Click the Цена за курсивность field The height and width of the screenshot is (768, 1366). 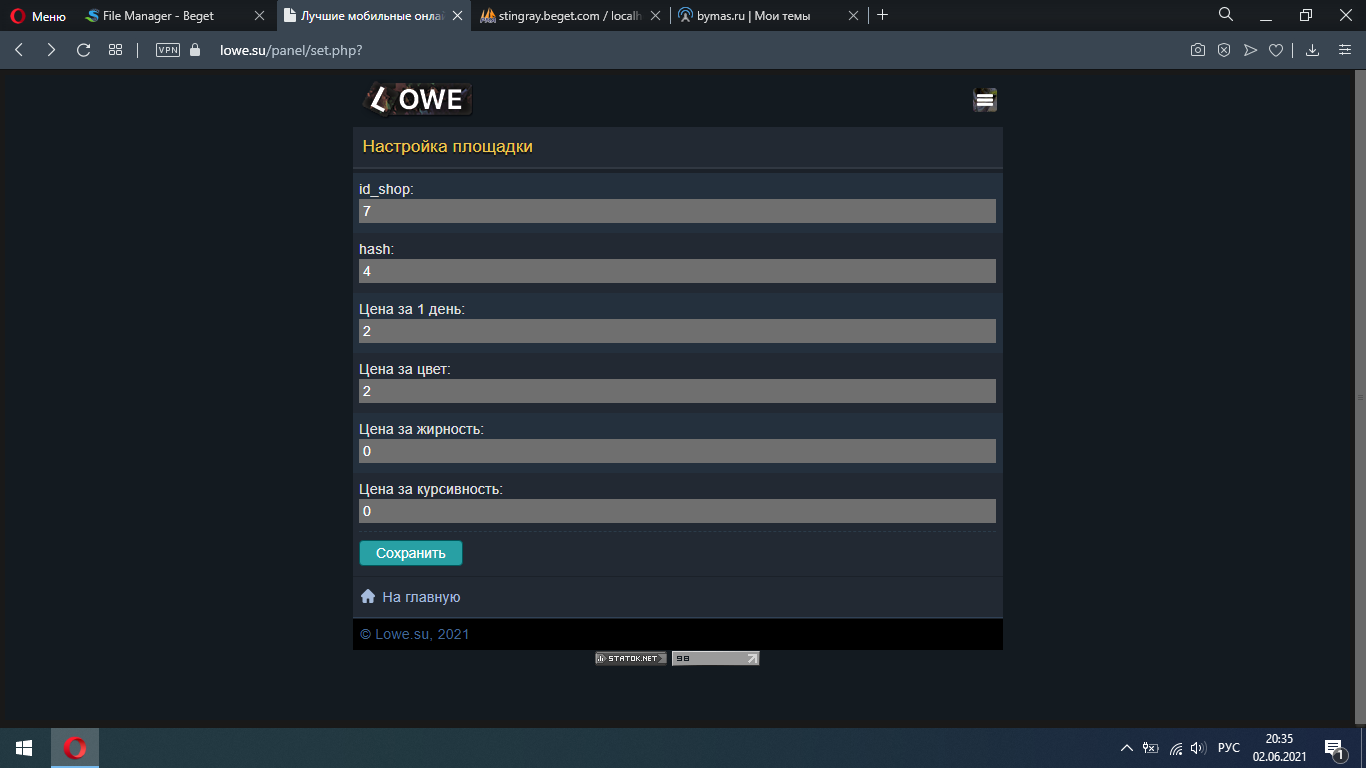pyautogui.click(x=677, y=511)
